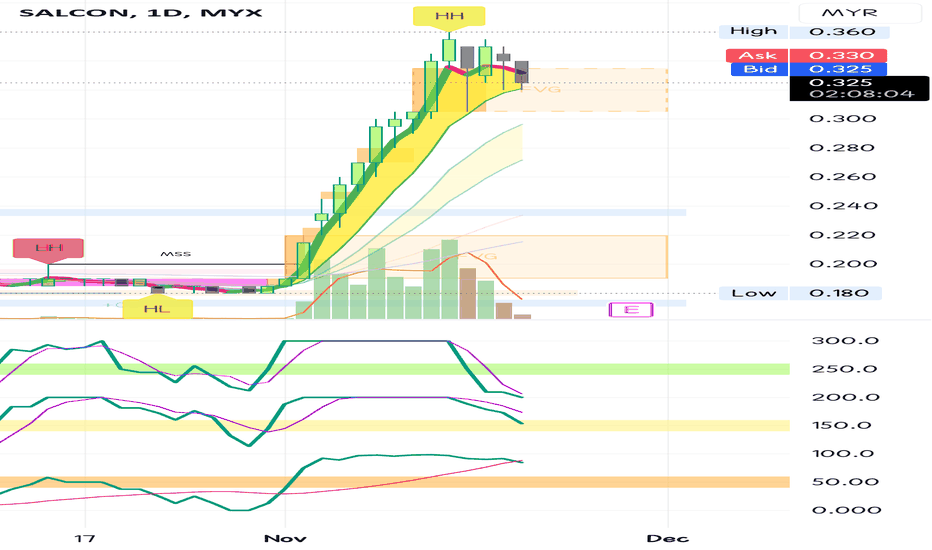The width and height of the screenshot is (932, 550).
Task: Click the red Ask label
Action: (757, 55)
